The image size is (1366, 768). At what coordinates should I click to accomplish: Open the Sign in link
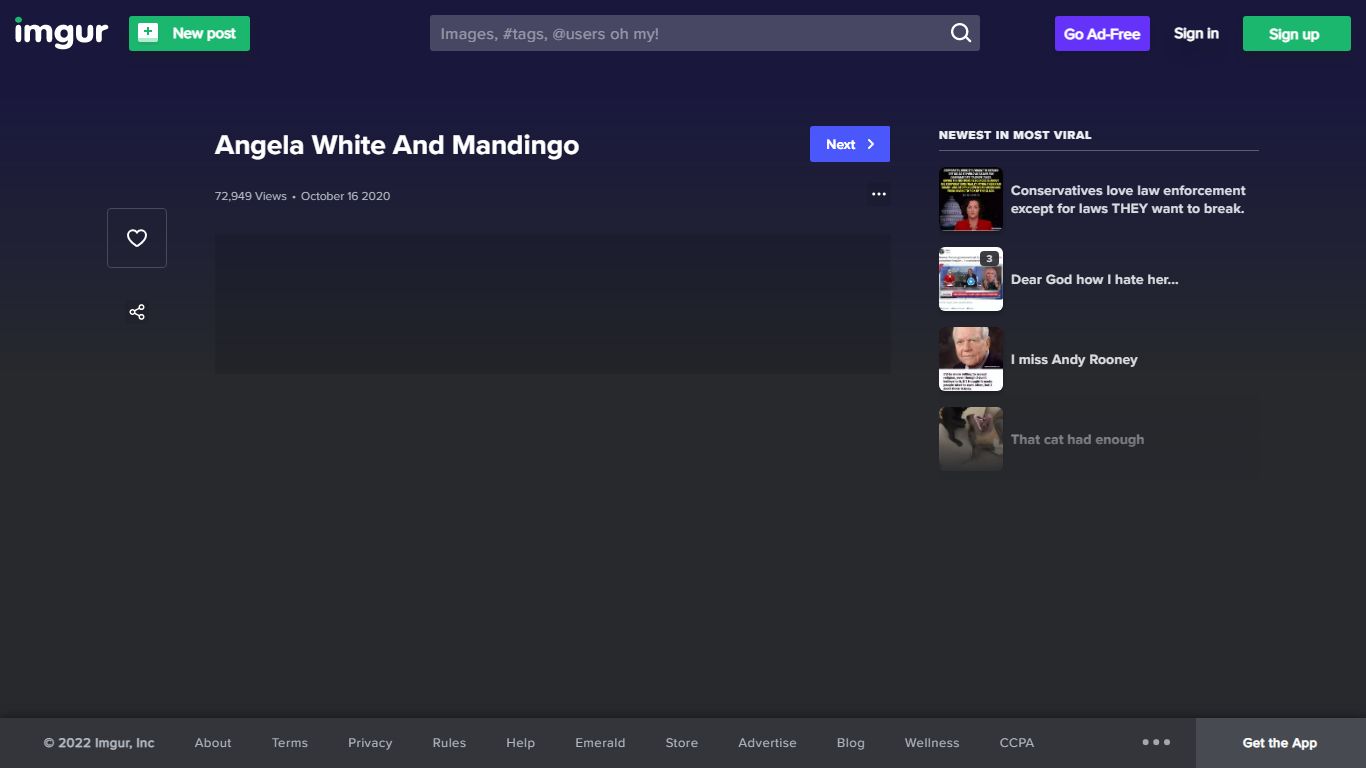[x=1196, y=33]
